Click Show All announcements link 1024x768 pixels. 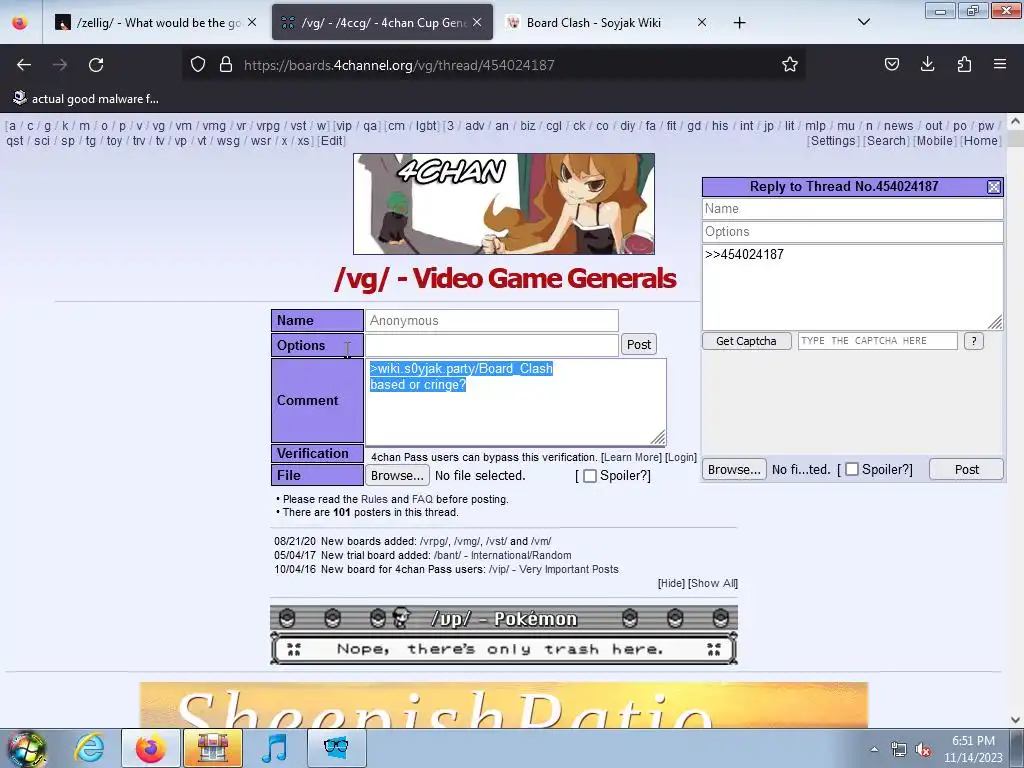pyautogui.click(x=713, y=583)
